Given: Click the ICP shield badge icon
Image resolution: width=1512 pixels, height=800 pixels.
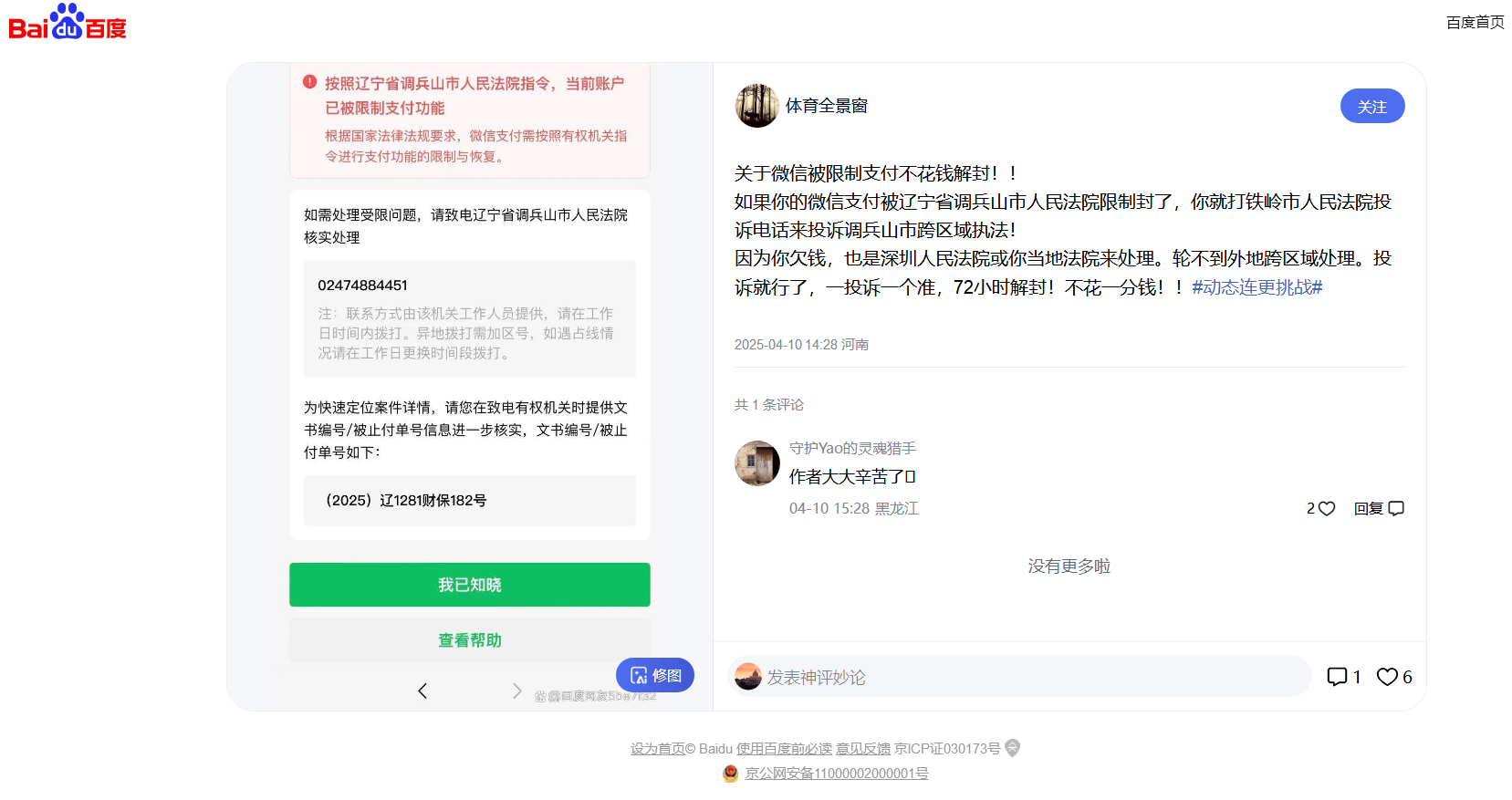Looking at the screenshot, I should click(x=1012, y=748).
